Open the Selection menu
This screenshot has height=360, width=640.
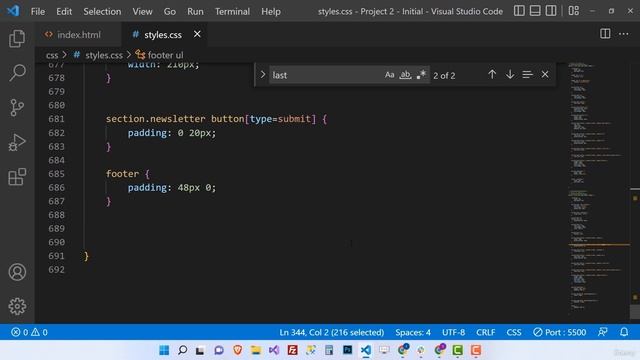pos(102,11)
